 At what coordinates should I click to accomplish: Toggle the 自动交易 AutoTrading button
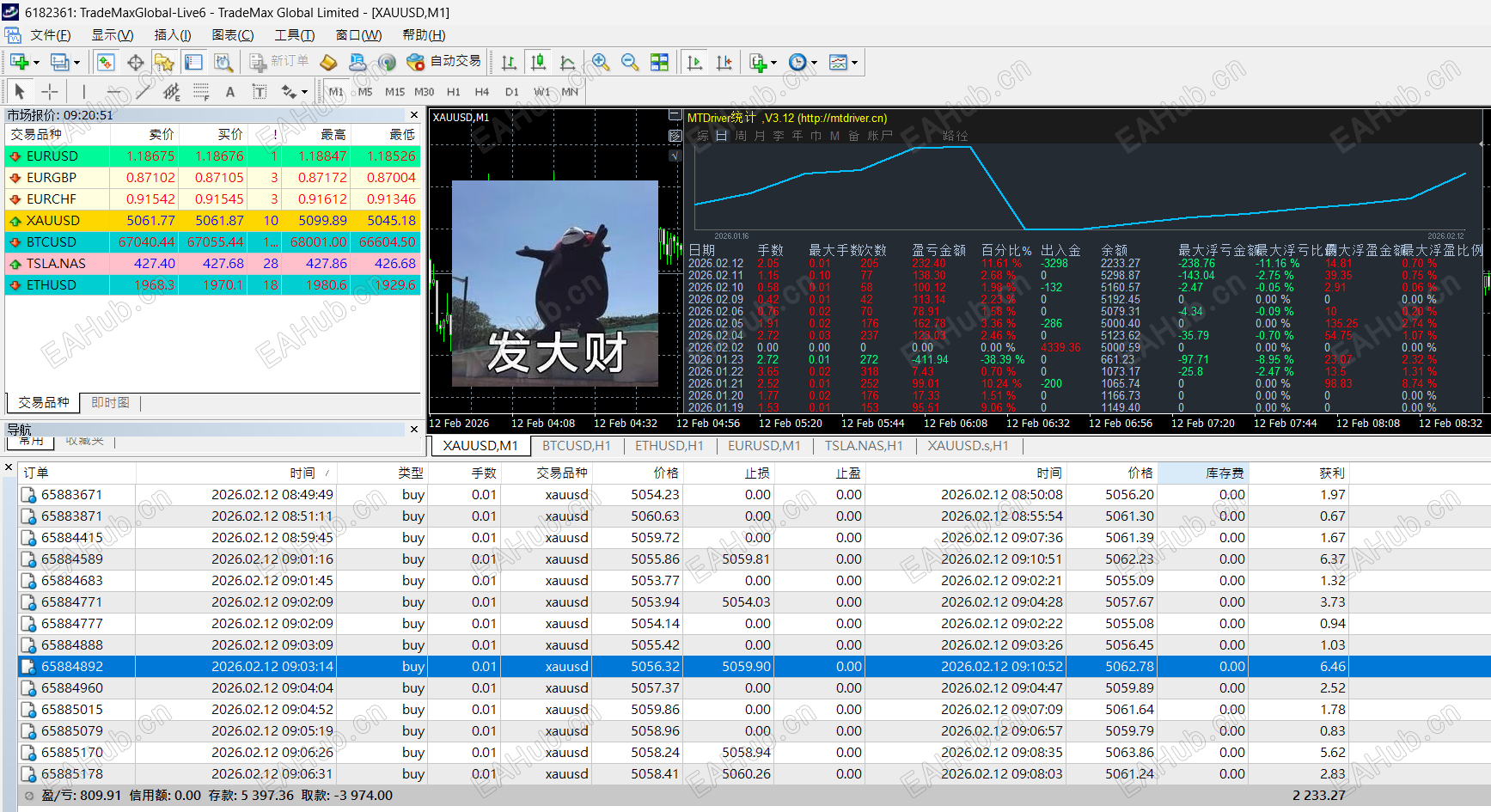tap(444, 62)
